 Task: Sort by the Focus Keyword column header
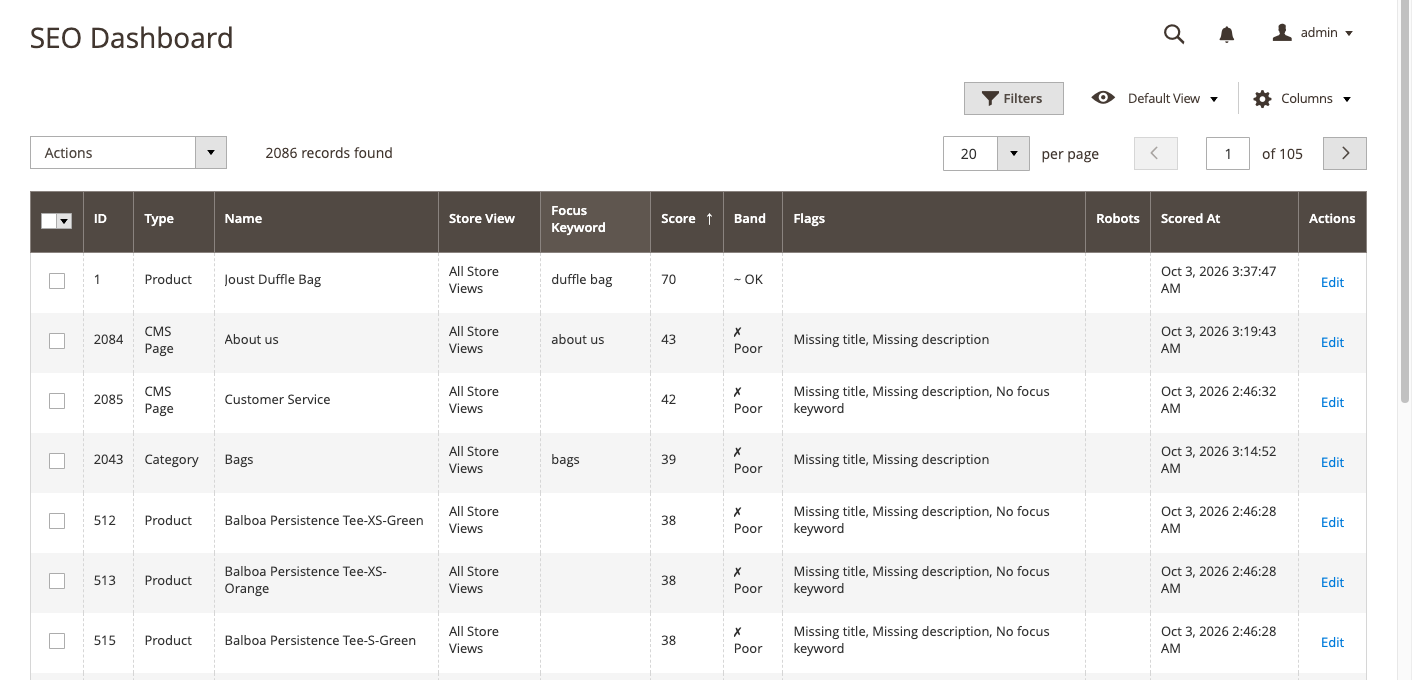(595, 221)
